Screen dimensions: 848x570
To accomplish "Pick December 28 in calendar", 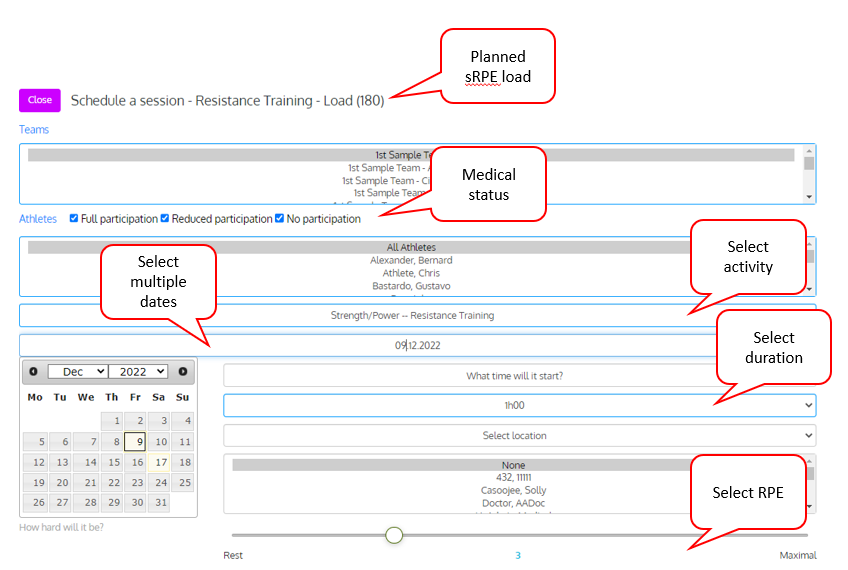I will [86, 502].
